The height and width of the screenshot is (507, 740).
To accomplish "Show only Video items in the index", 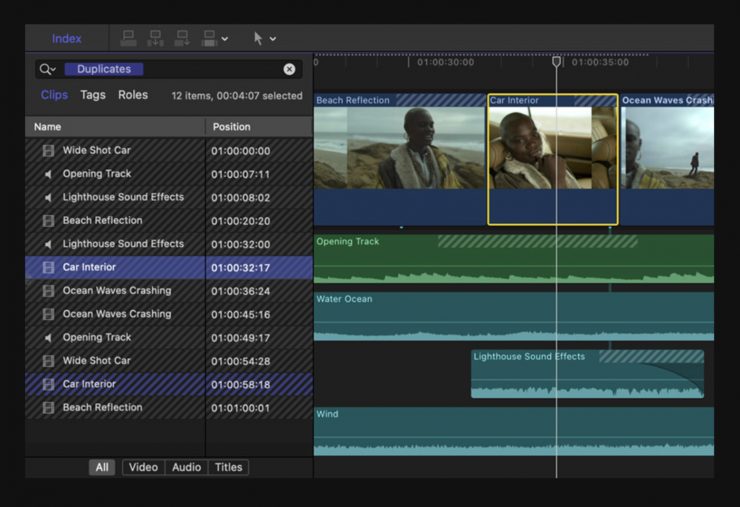I will pos(143,467).
